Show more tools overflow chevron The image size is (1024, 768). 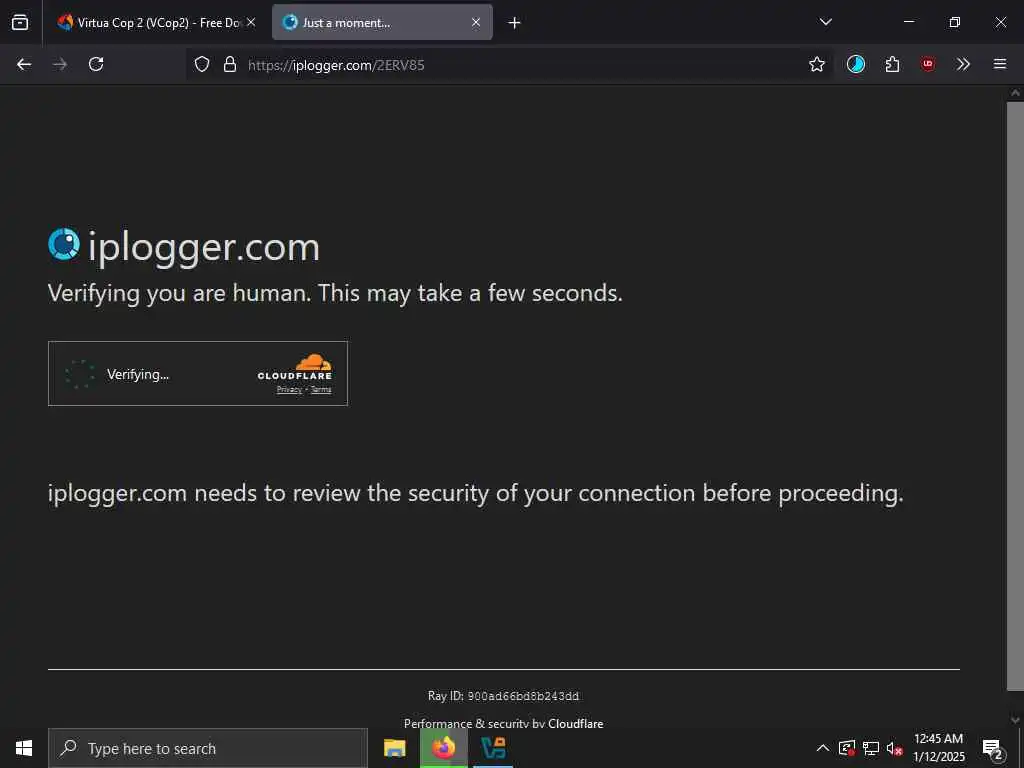coord(963,64)
